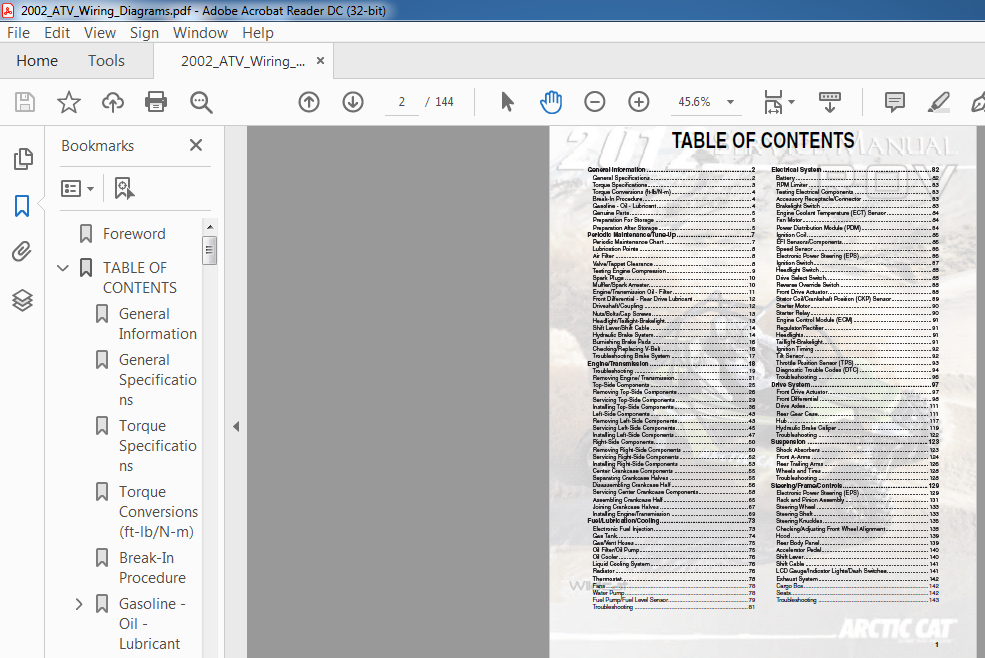Jump to the Foreword bookmark
The height and width of the screenshot is (658, 985).
134,234
